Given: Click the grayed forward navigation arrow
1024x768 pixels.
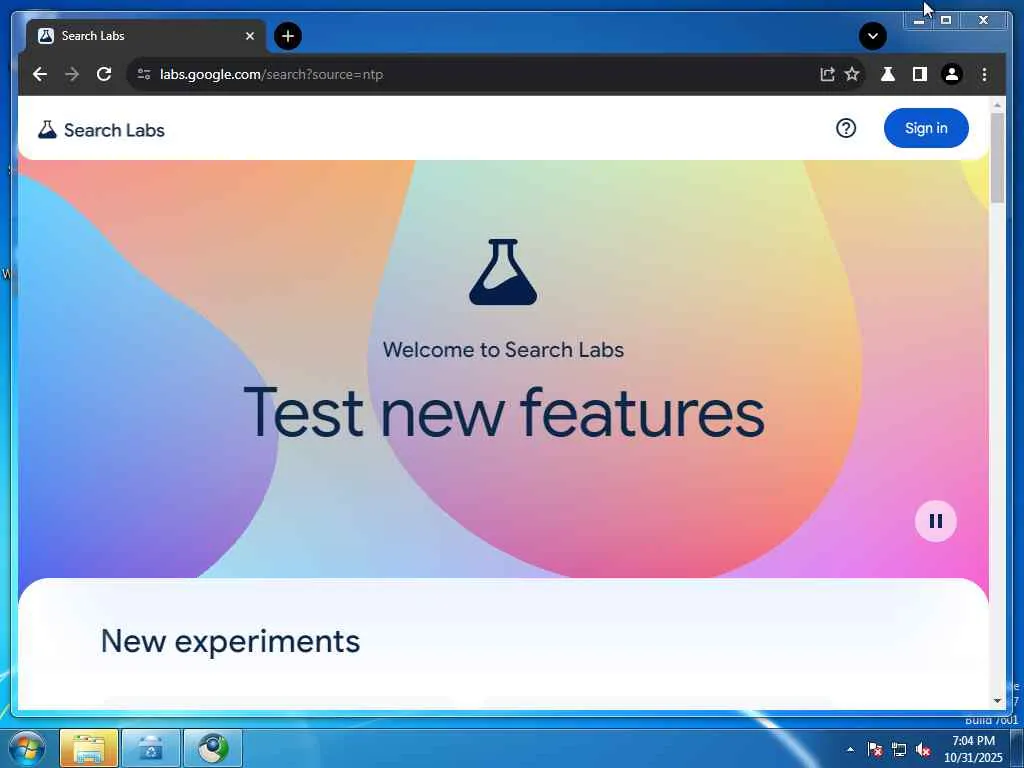Looking at the screenshot, I should [72, 74].
